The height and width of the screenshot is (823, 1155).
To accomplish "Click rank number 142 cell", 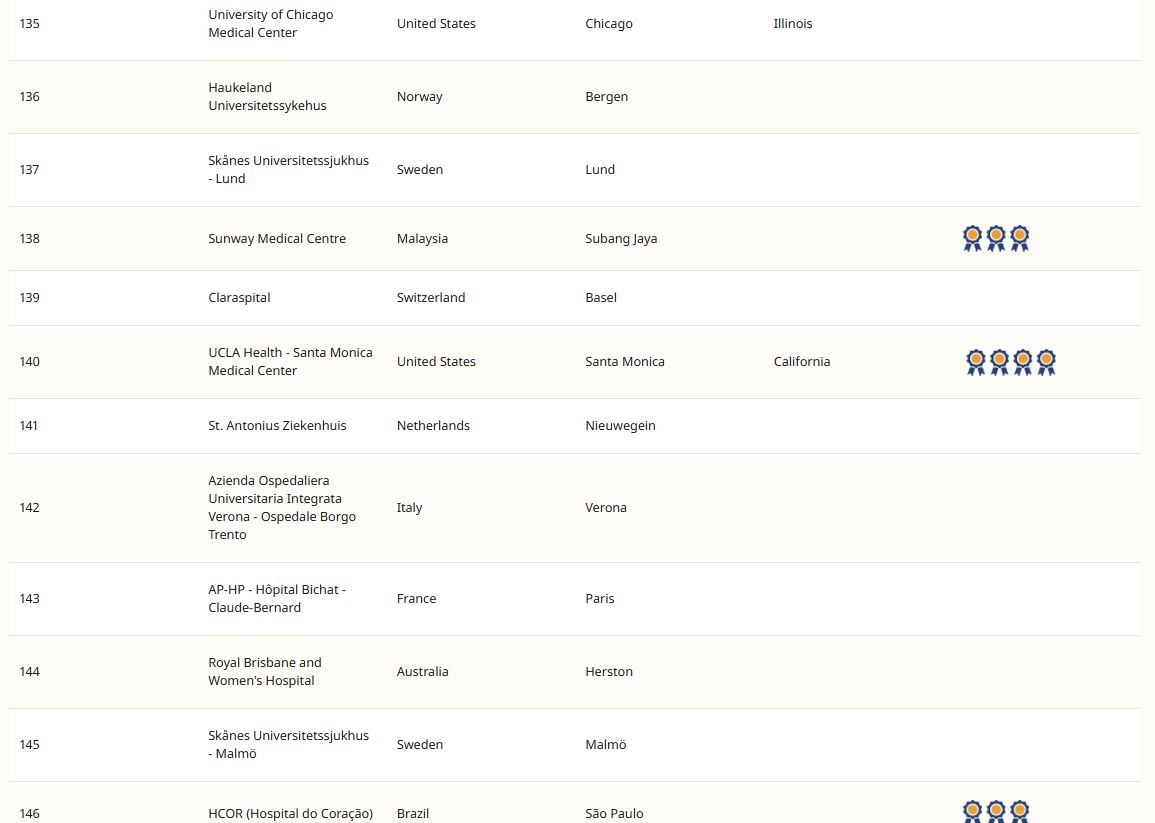I will (30, 508).
